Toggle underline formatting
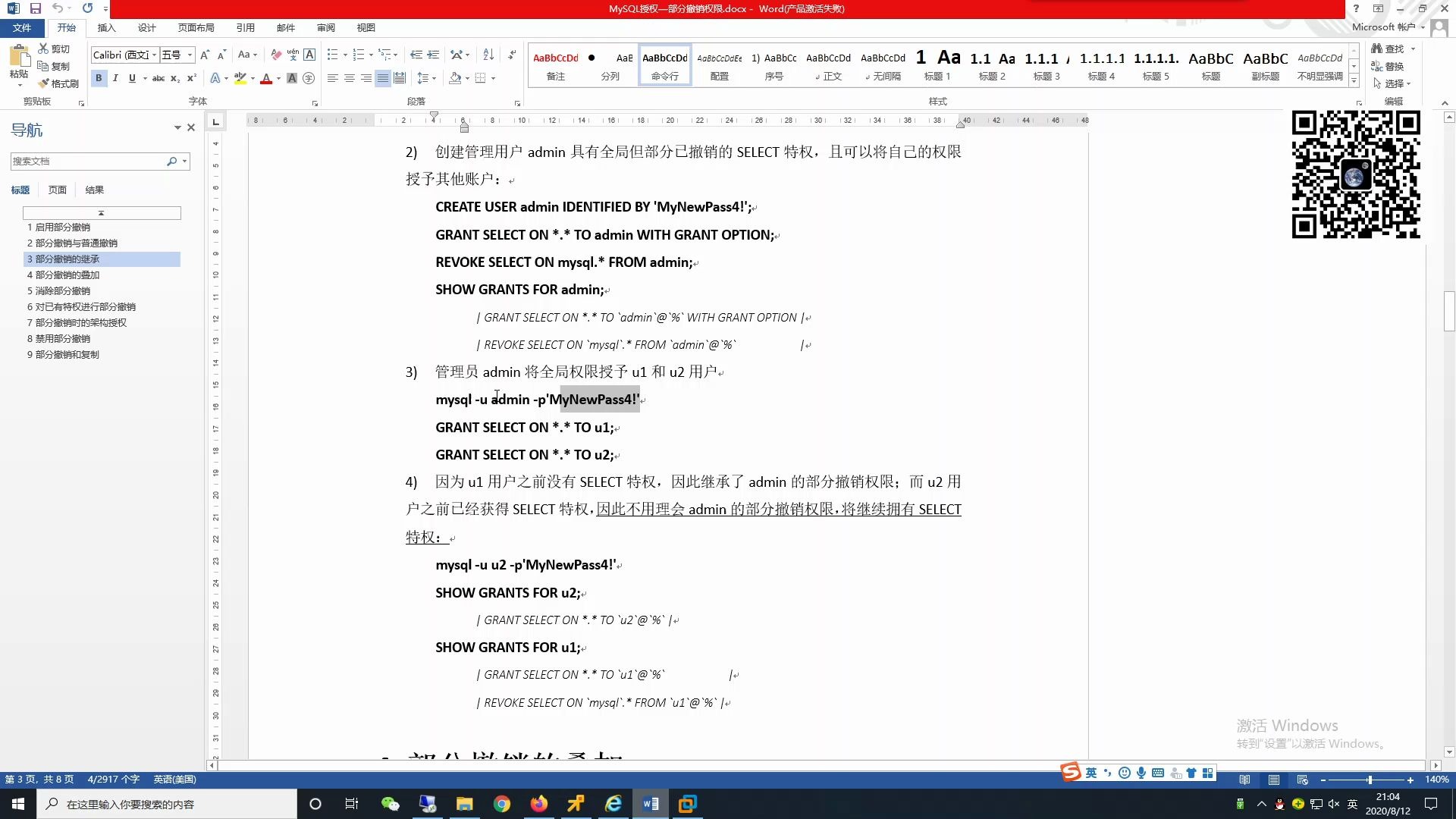 tap(132, 78)
